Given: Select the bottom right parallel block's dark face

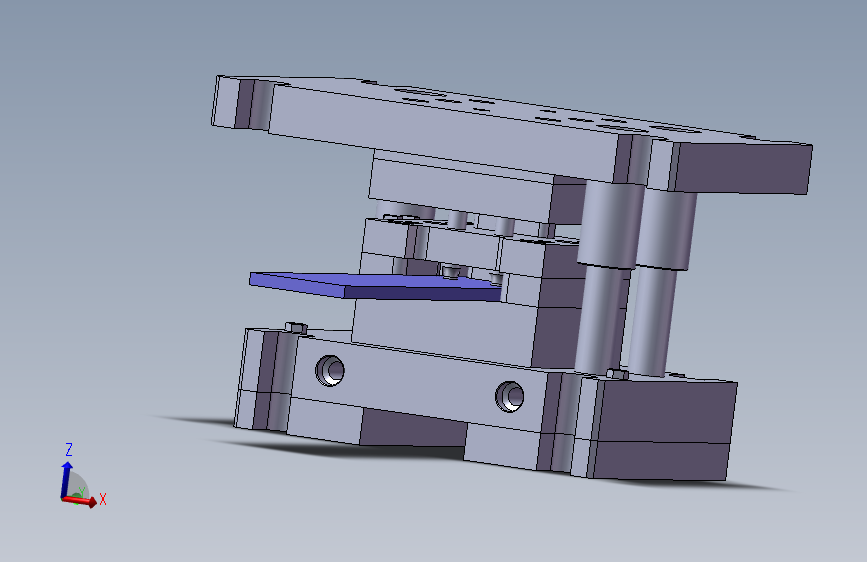Looking at the screenshot, I should [x=659, y=459].
